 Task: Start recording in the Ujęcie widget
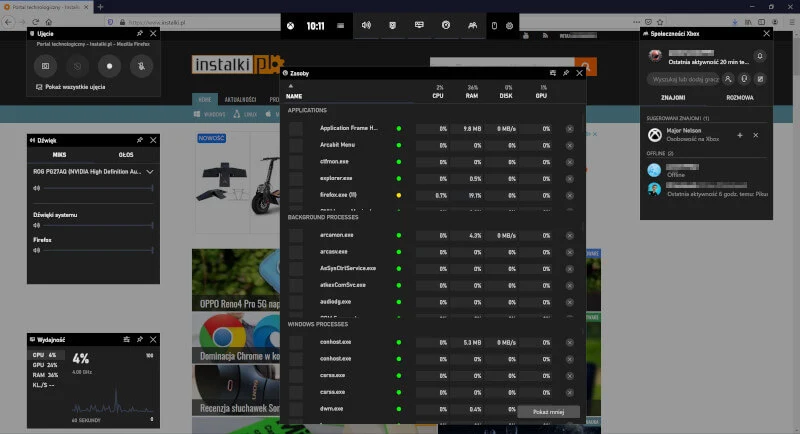109,66
